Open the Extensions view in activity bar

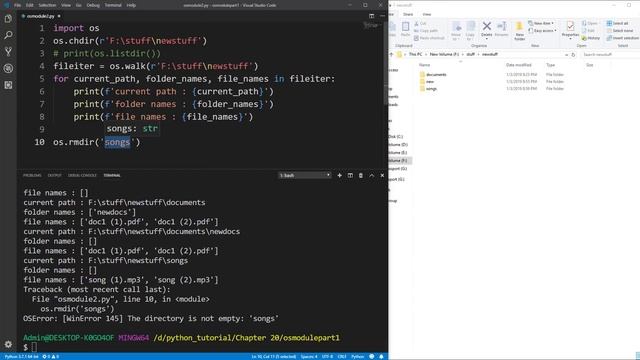(8, 85)
